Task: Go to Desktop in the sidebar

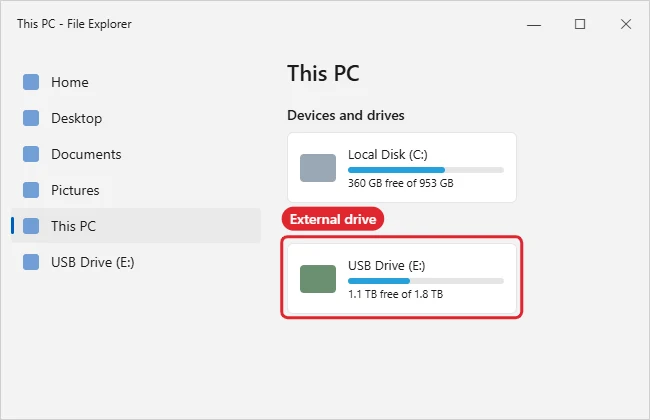Action: (136, 118)
